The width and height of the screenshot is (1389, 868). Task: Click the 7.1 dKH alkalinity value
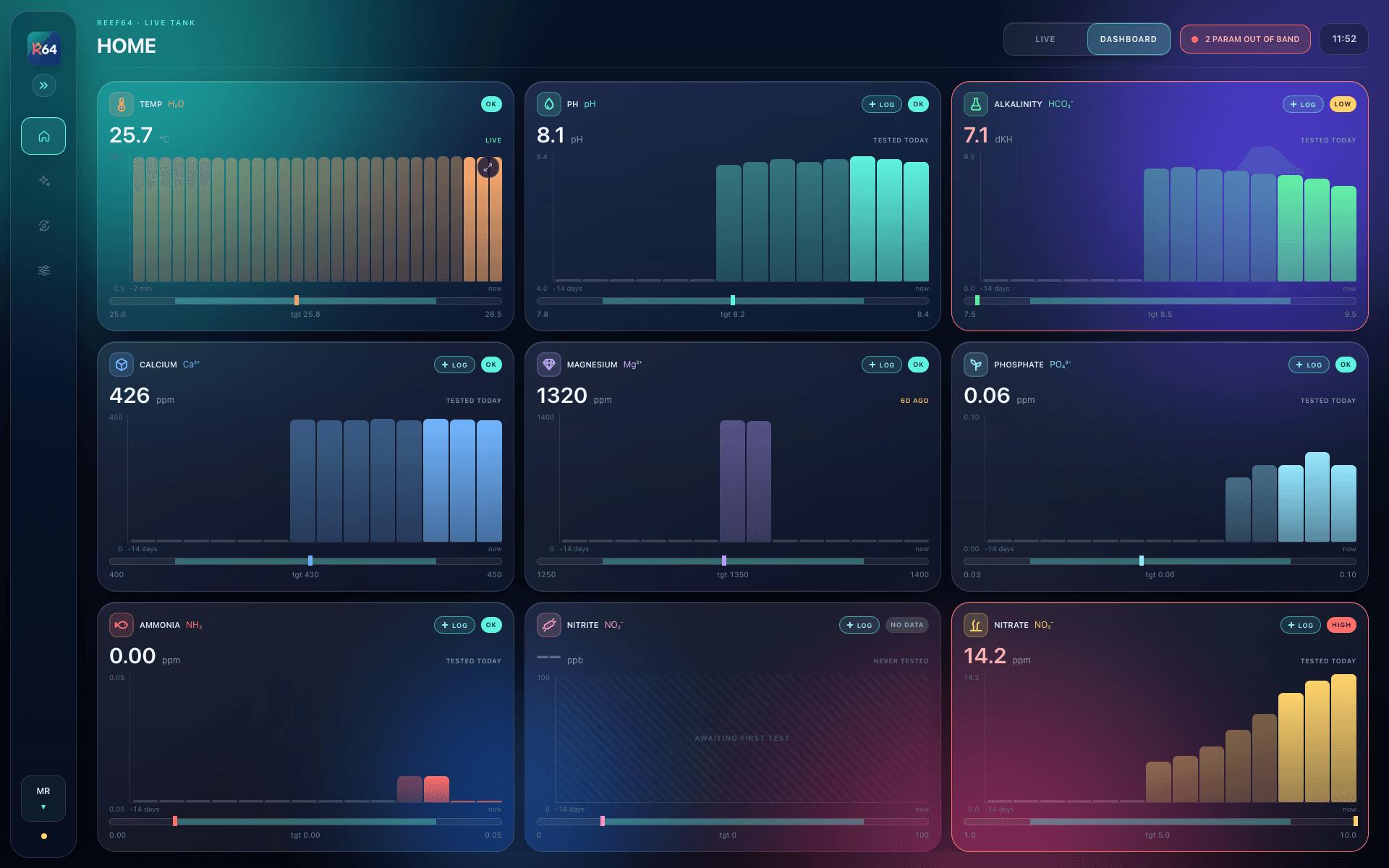pyautogui.click(x=976, y=135)
